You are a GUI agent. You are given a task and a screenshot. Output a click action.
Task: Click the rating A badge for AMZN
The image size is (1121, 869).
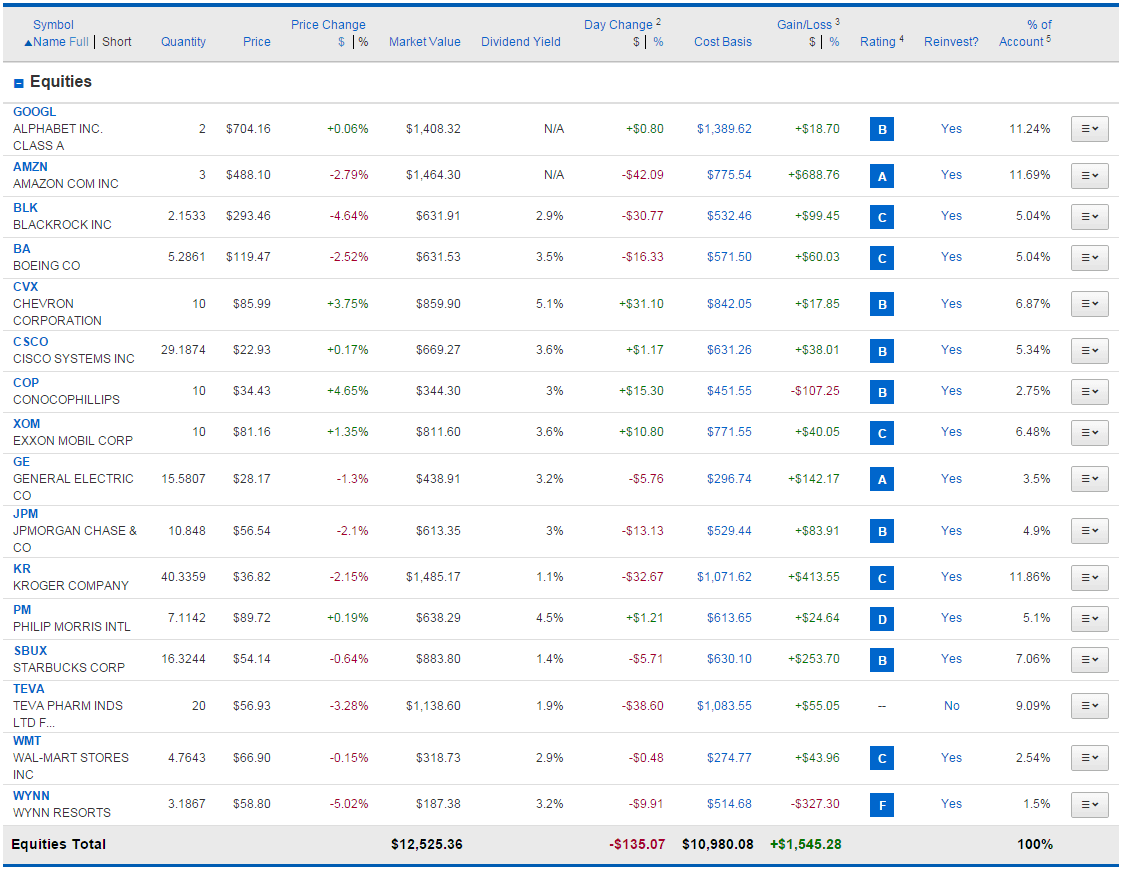pyautogui.click(x=882, y=176)
